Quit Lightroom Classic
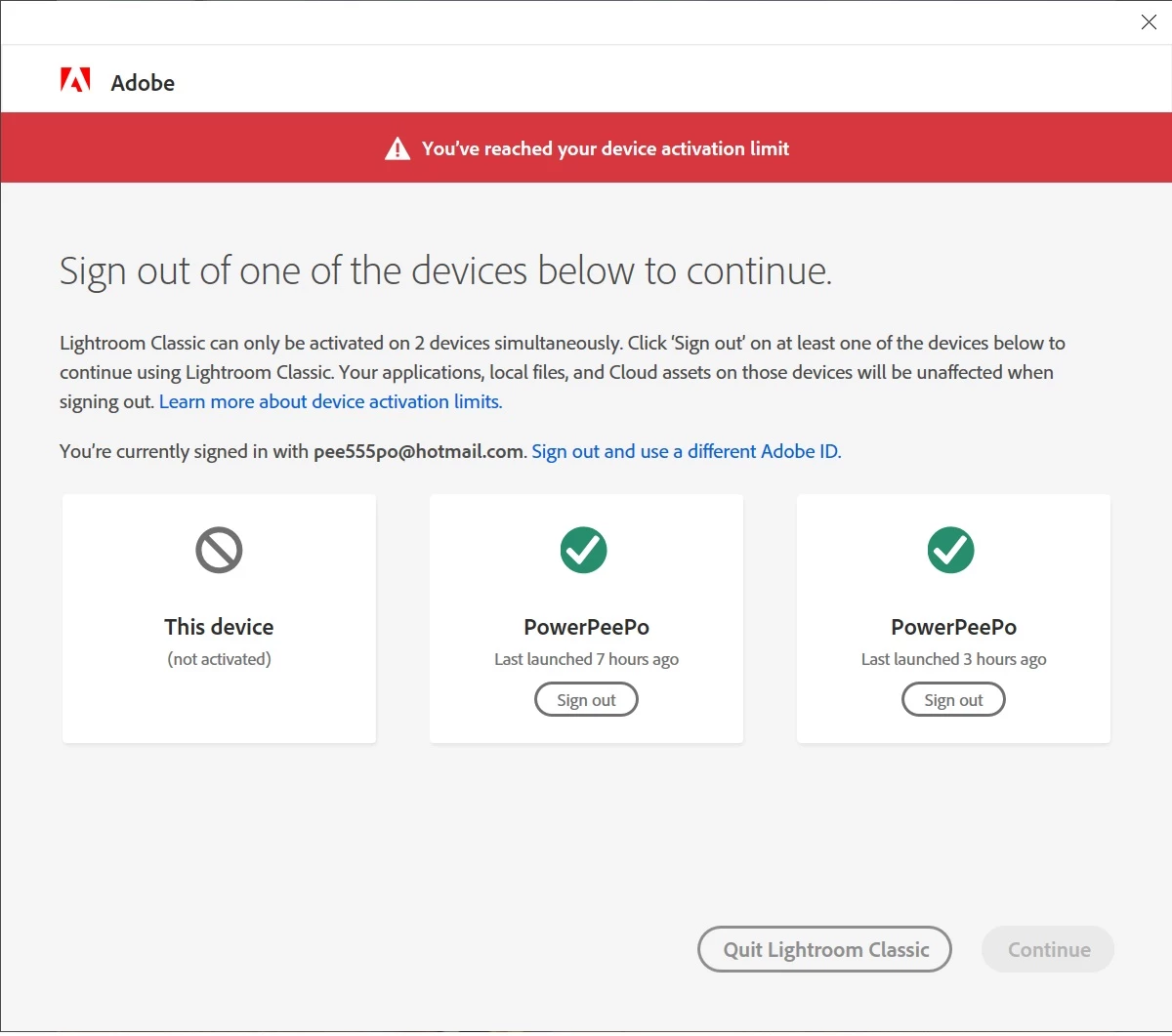 (825, 949)
